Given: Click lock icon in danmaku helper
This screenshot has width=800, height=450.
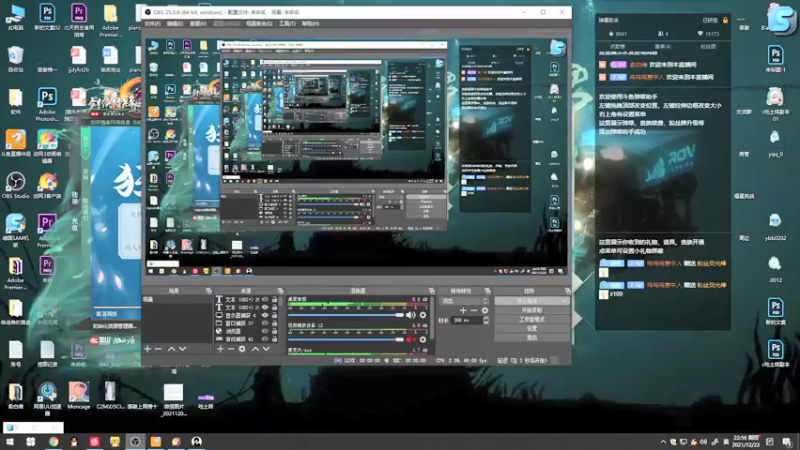Looking at the screenshot, I should (725, 20).
